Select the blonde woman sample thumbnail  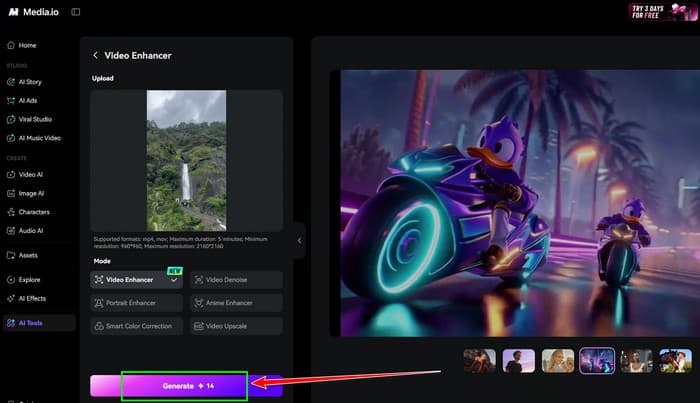pyautogui.click(x=558, y=361)
